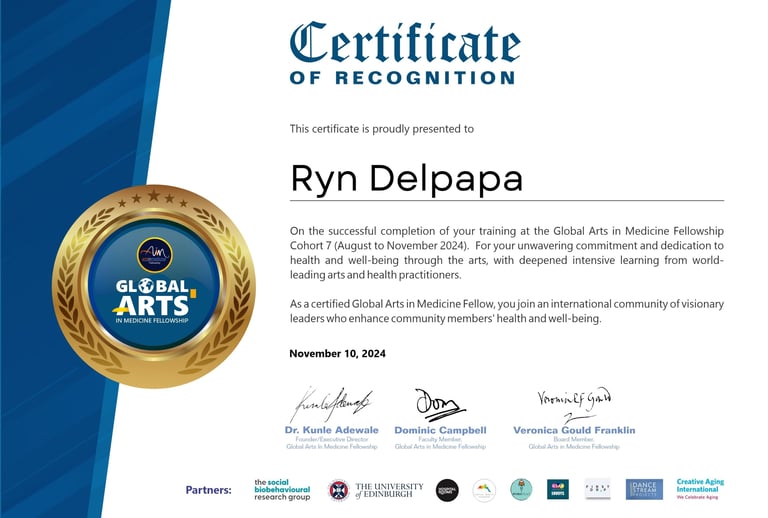
Task: Click Veronica Gould Franklin's handwritten signature
Action: (x=574, y=405)
